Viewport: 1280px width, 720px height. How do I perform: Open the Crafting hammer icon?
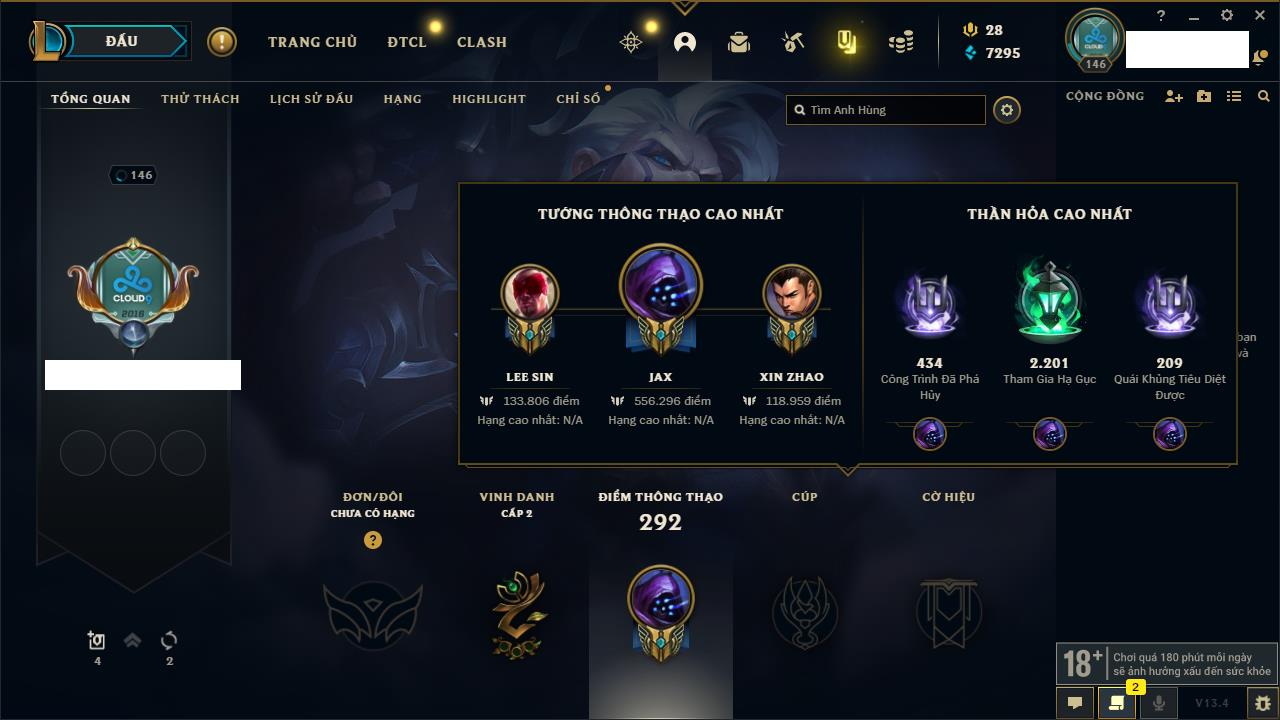tap(793, 42)
